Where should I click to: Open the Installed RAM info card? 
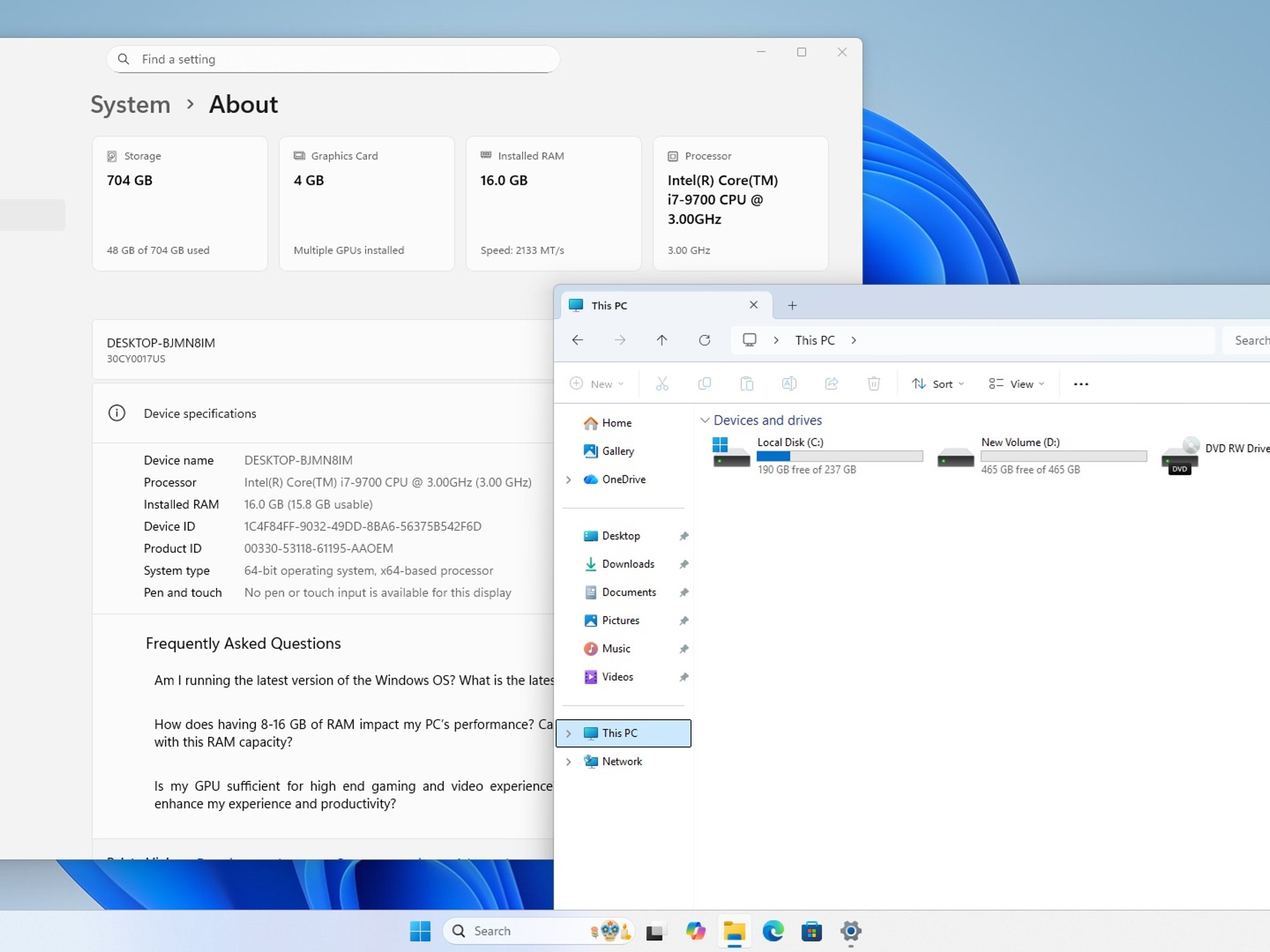[x=553, y=203]
